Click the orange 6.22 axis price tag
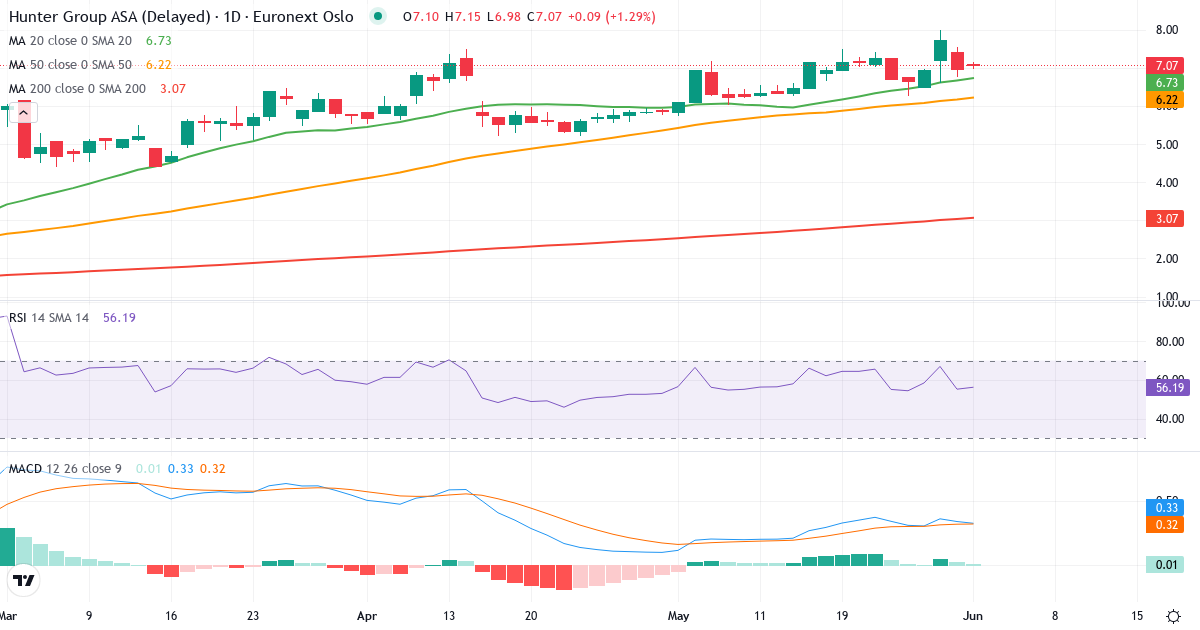Image resolution: width=1200 pixels, height=630 pixels. 1164,100
